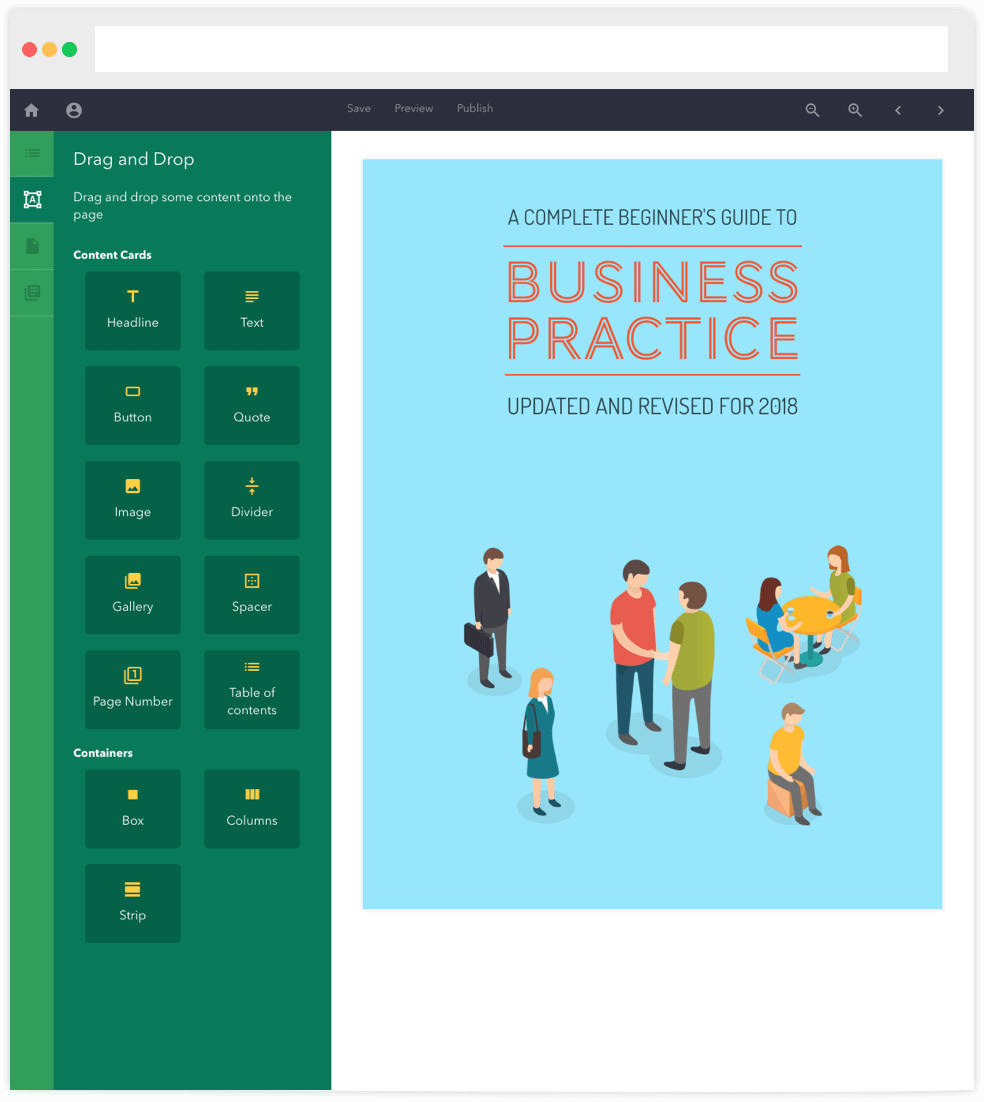Open the page library sidebar tab
Screen dimensions: 984x1102
pos(32,292)
